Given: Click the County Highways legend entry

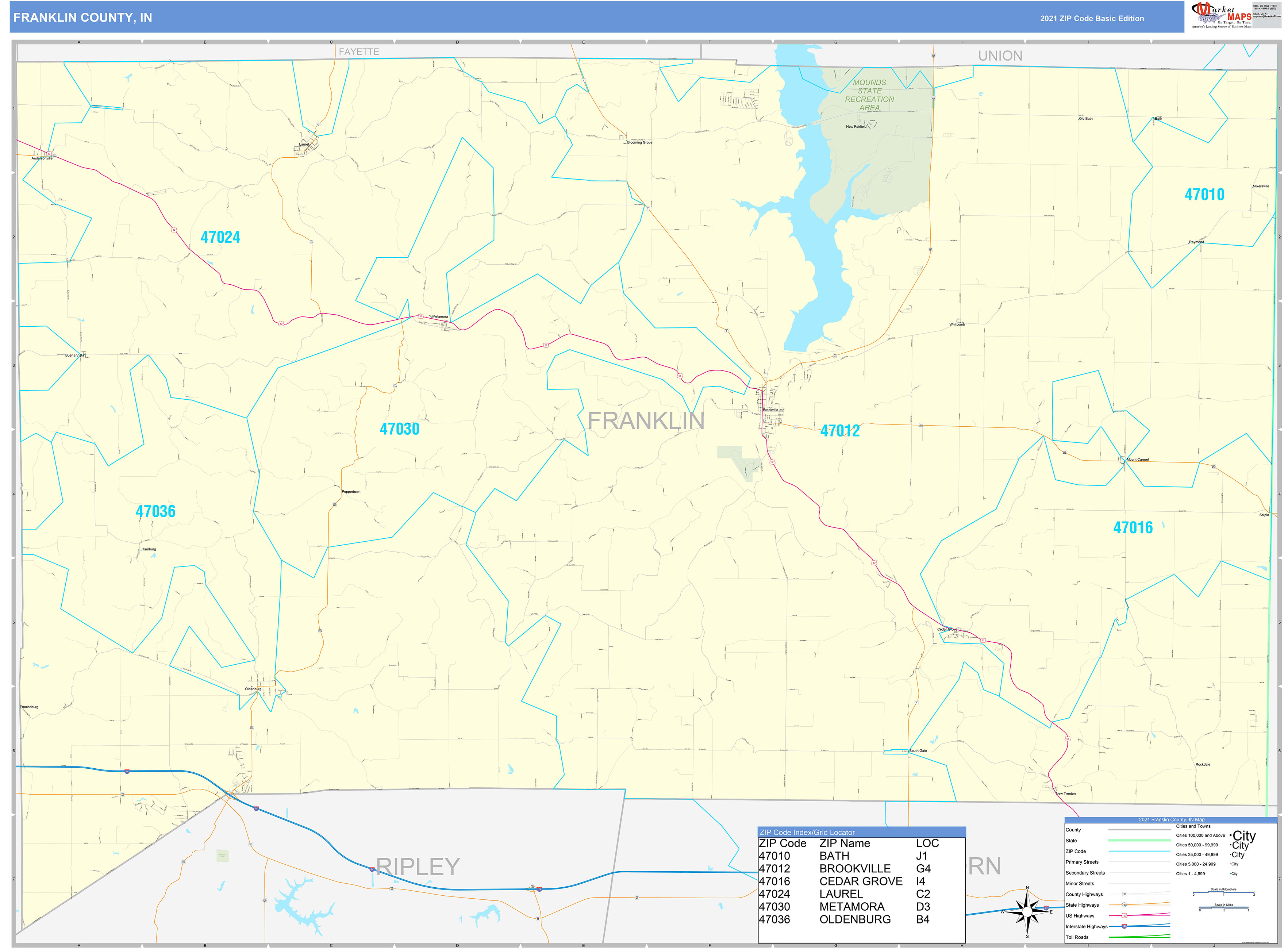Looking at the screenshot, I should pyautogui.click(x=1084, y=894).
